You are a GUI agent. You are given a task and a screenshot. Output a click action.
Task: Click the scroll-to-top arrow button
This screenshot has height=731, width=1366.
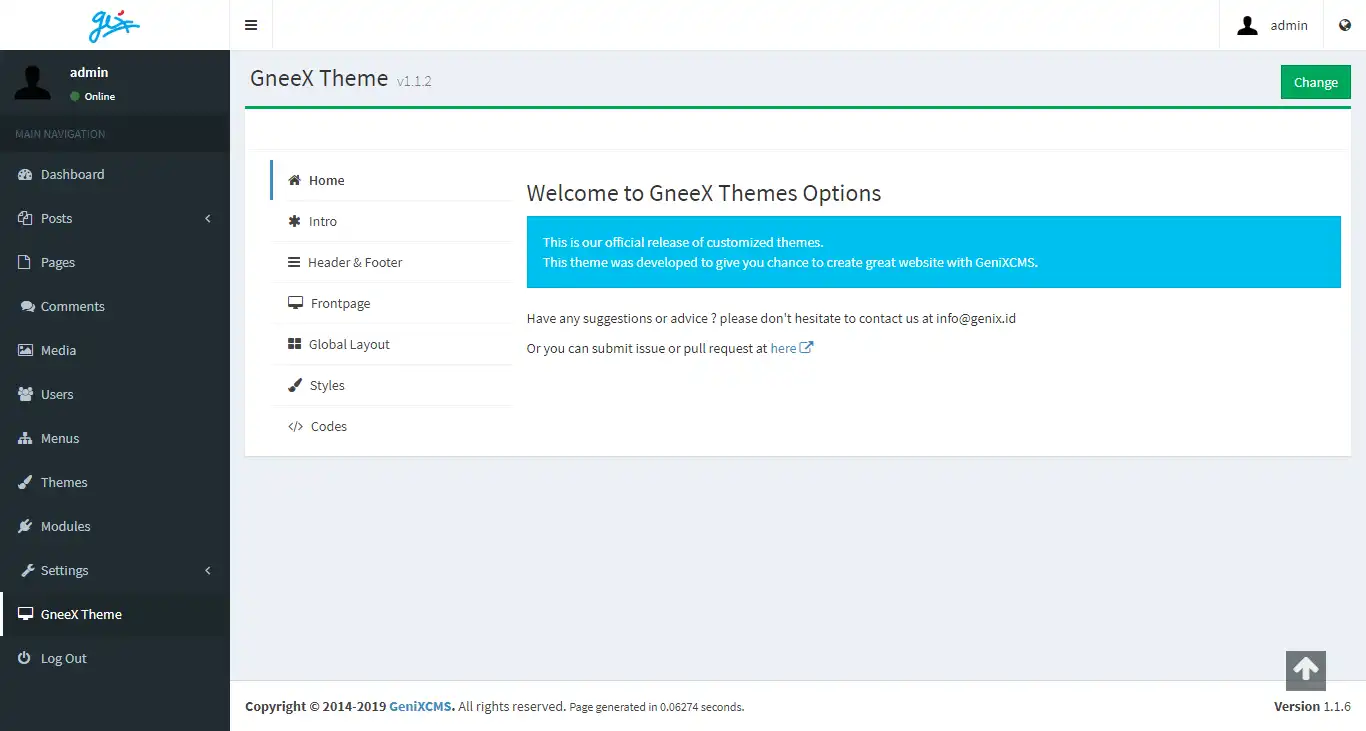(1305, 670)
